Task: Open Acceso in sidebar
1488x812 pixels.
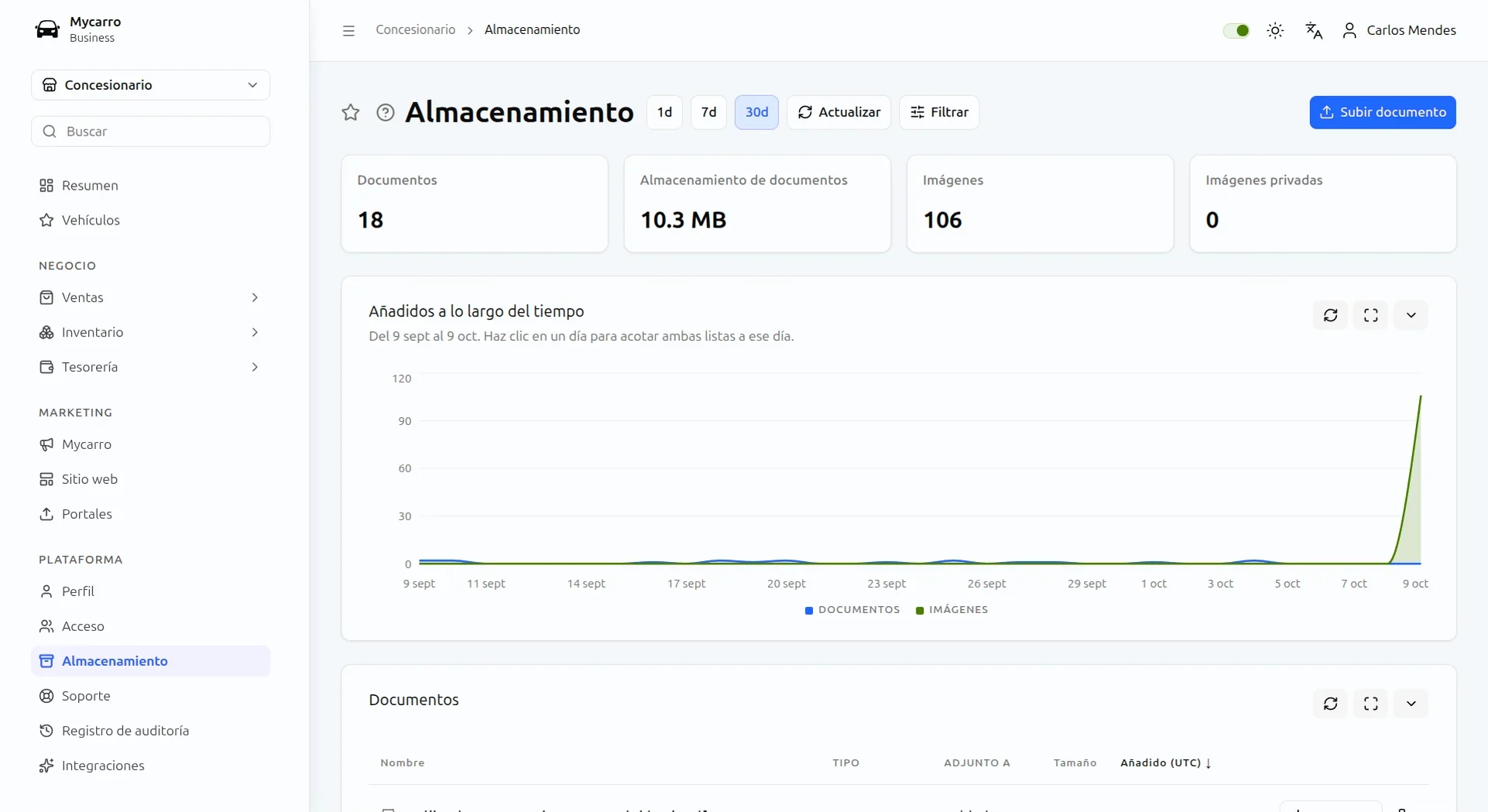Action: pos(151,626)
